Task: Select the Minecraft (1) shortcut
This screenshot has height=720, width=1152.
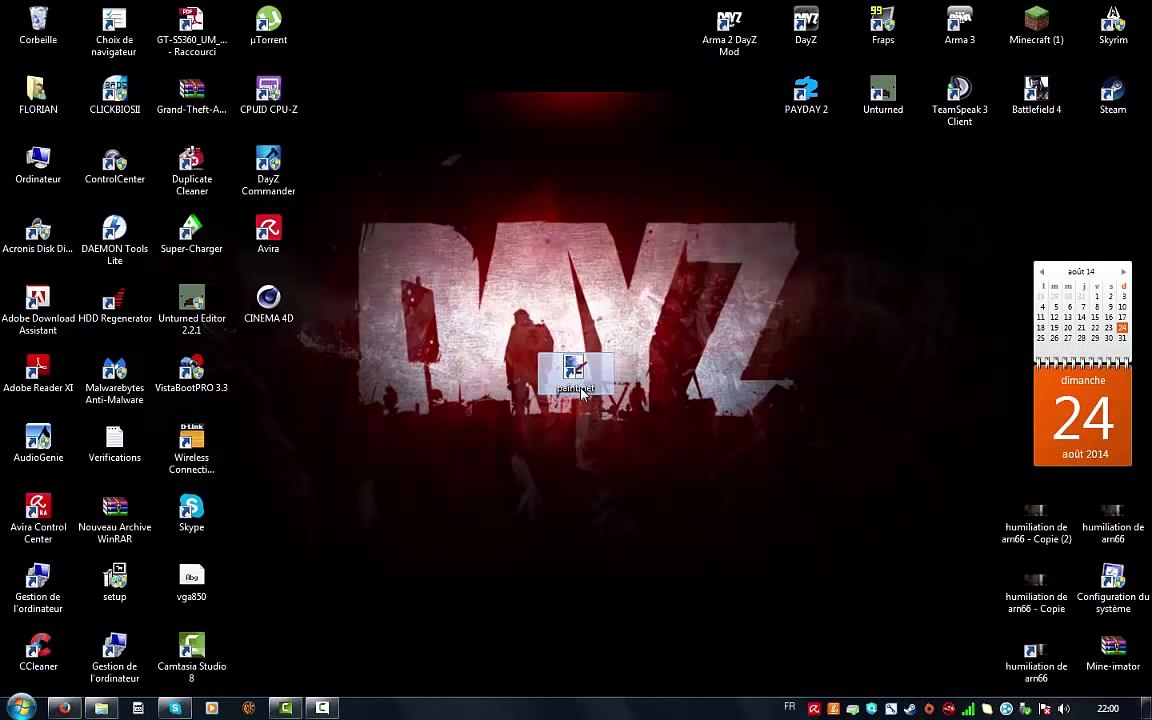Action: pyautogui.click(x=1037, y=26)
